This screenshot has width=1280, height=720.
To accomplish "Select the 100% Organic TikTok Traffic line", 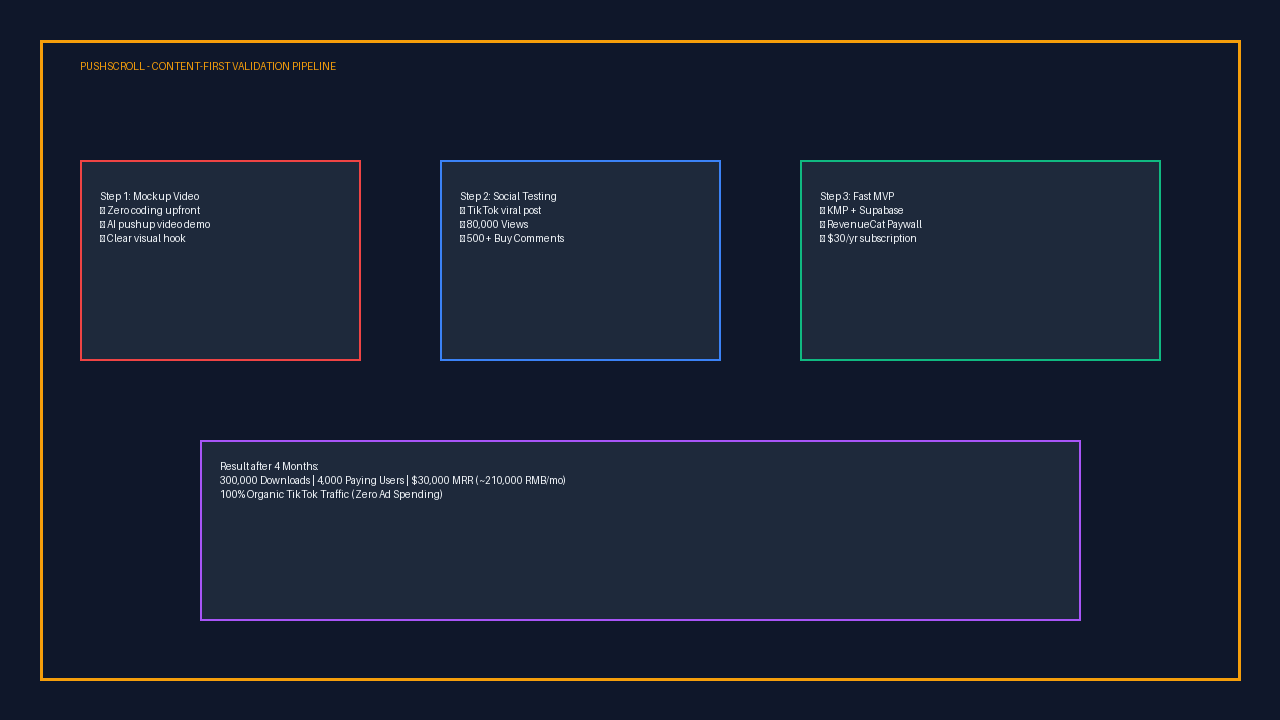I will (x=331, y=494).
